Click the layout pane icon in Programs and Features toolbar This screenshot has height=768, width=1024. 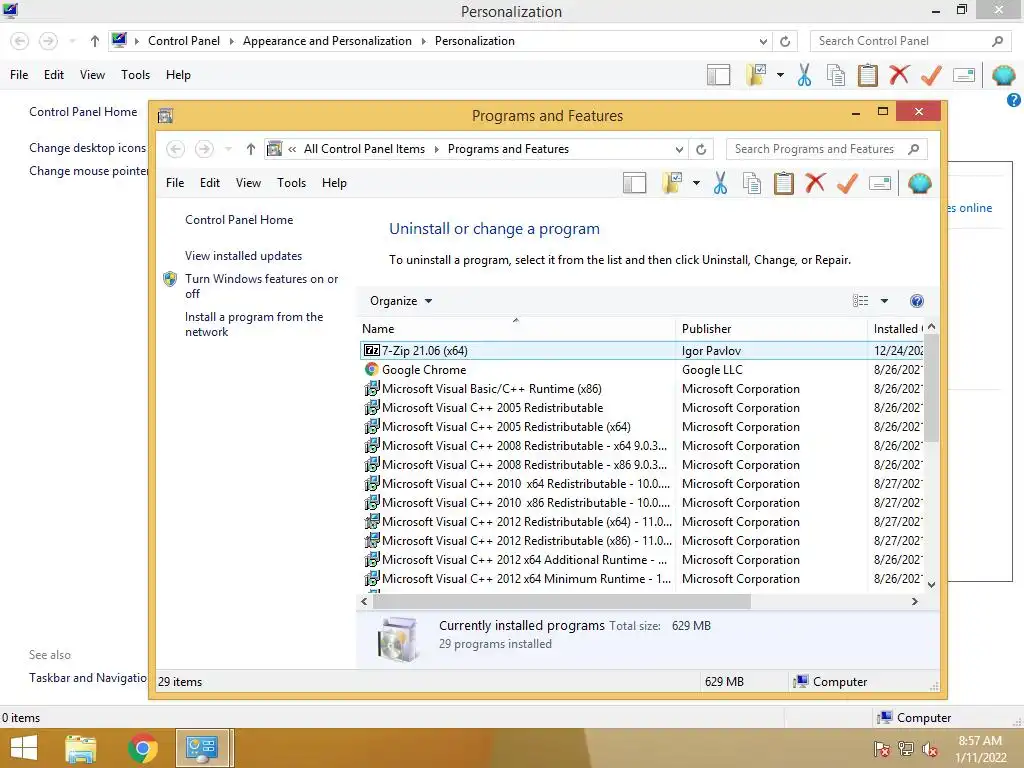click(634, 184)
